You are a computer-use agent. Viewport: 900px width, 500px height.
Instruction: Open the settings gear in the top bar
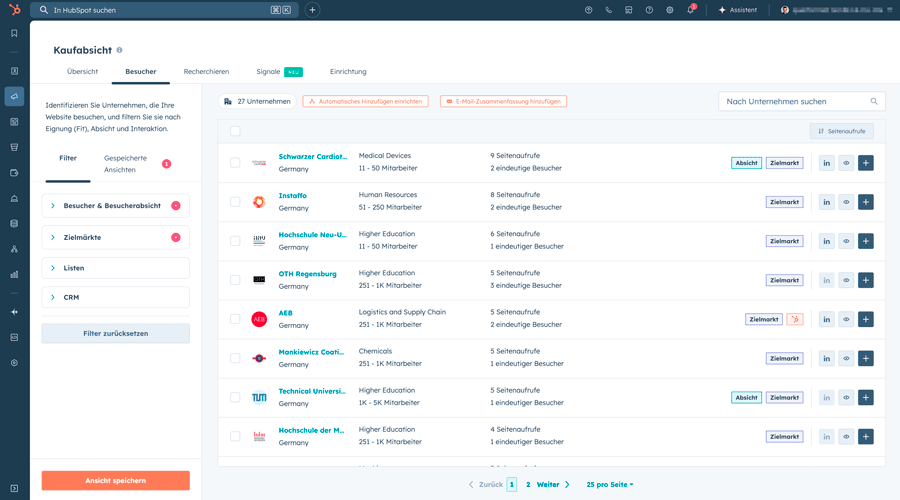coord(670,10)
